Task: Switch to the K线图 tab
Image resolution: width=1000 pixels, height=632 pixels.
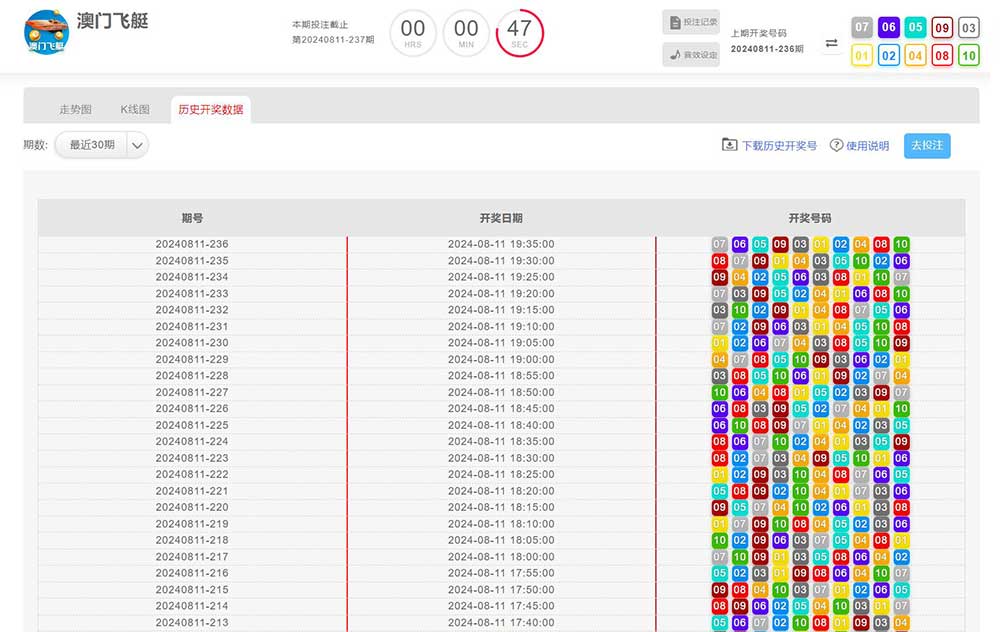Action: pos(135,110)
